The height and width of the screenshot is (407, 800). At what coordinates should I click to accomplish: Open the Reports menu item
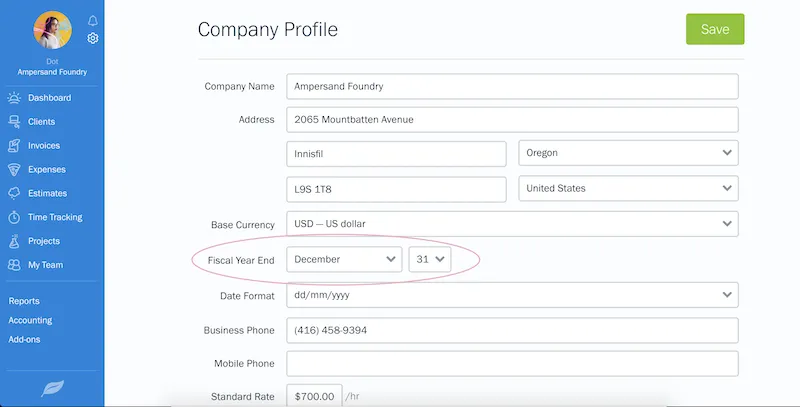[25, 301]
